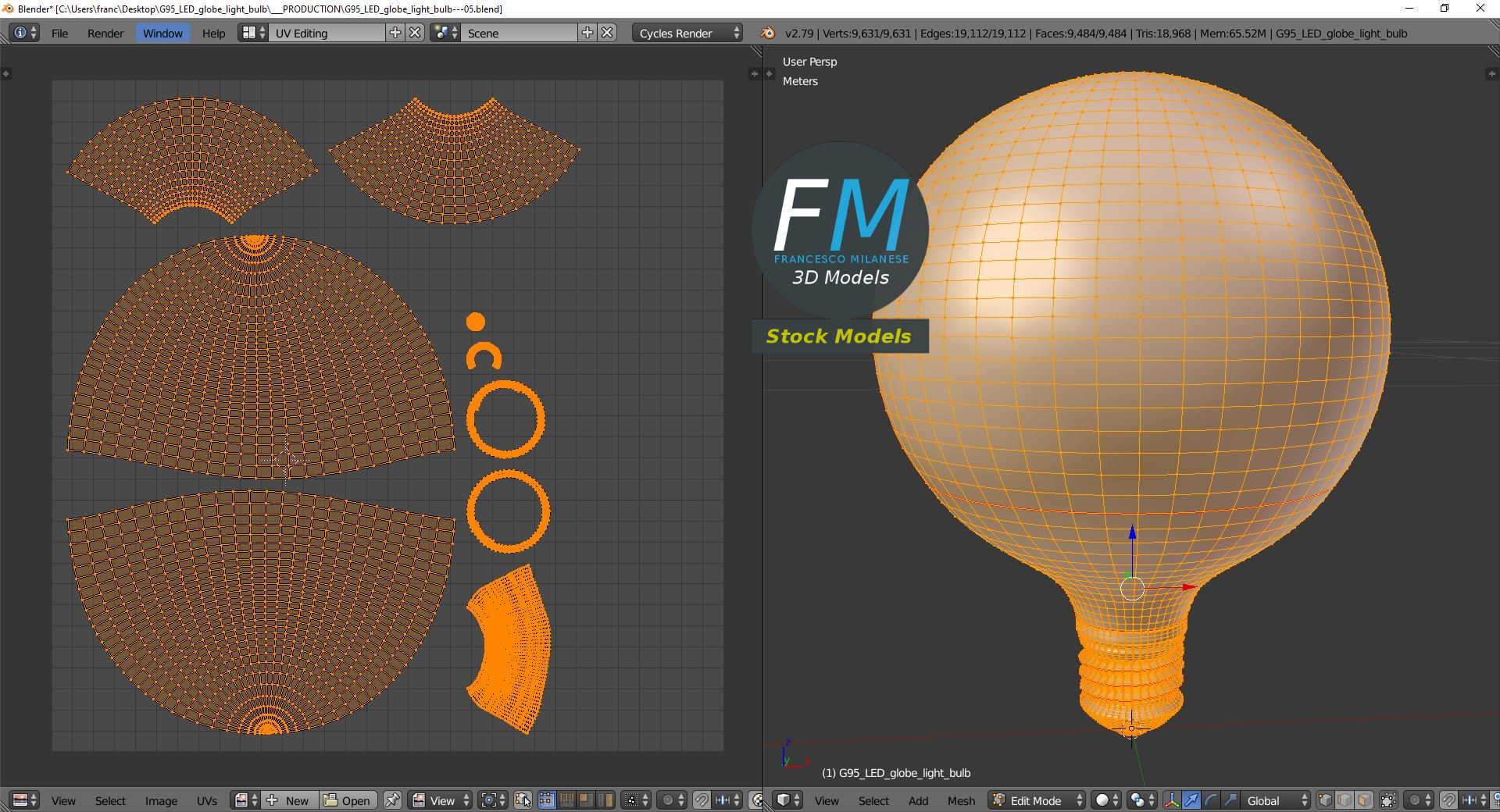Enable the scale manipulator
Viewport: 1500px width, 812px height.
click(x=1230, y=800)
